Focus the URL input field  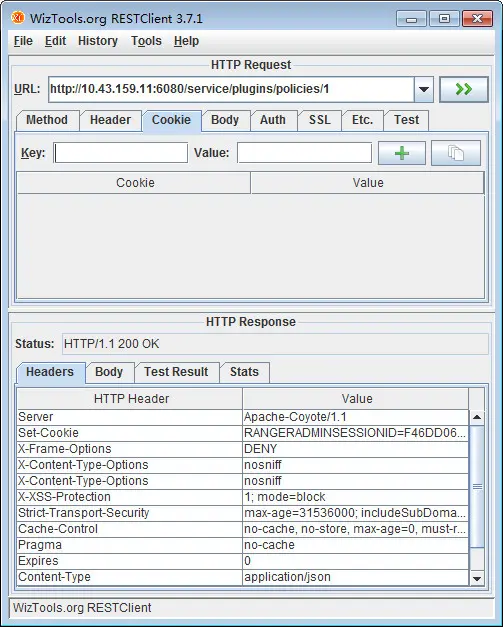pyautogui.click(x=231, y=89)
